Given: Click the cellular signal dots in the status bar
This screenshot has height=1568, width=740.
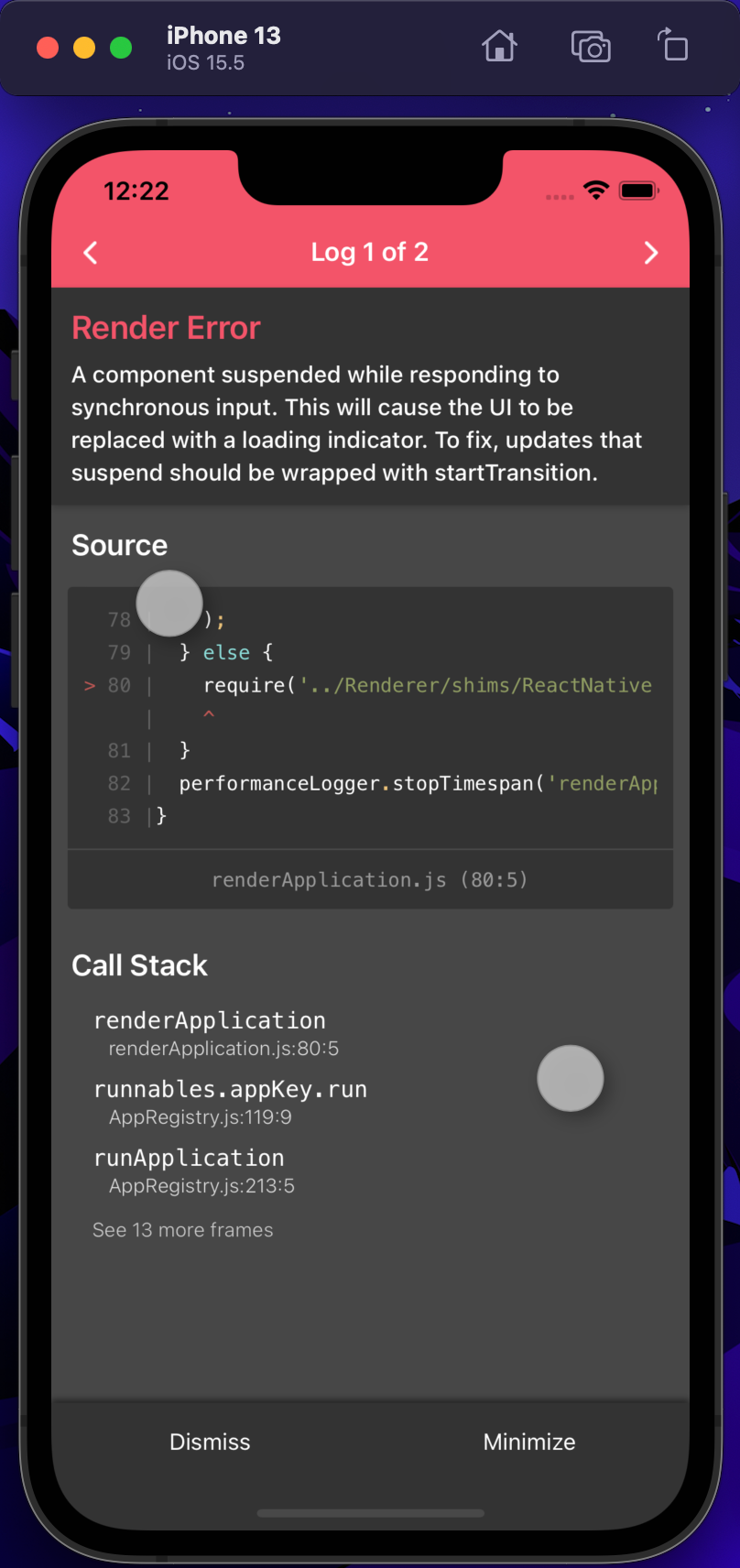Looking at the screenshot, I should click(560, 195).
